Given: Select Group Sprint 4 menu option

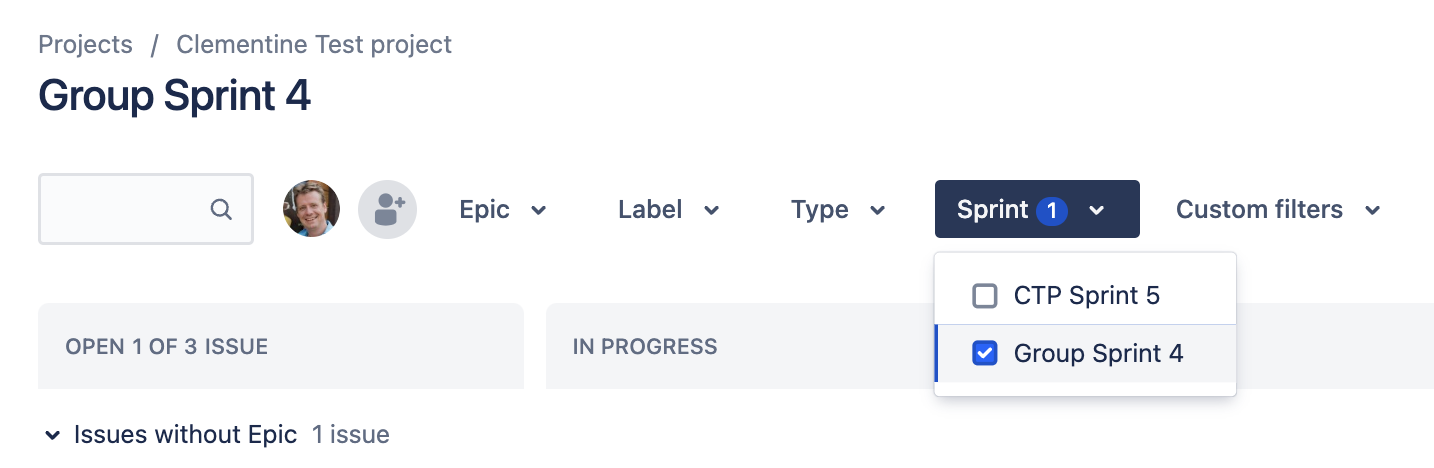Looking at the screenshot, I should pyautogui.click(x=1086, y=353).
